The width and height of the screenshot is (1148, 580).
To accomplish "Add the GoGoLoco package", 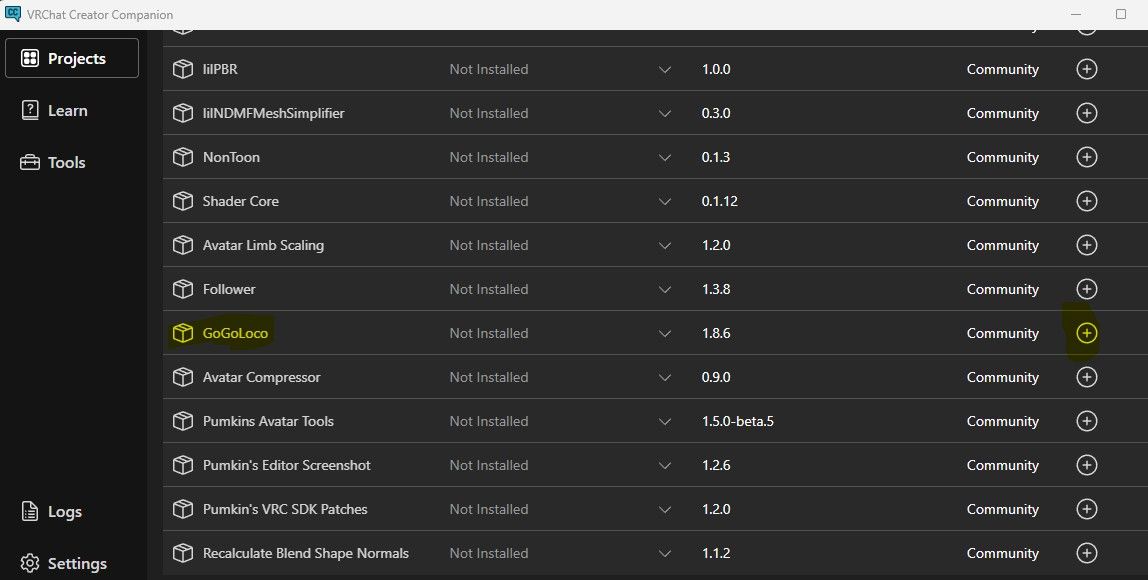I will pos(1086,332).
